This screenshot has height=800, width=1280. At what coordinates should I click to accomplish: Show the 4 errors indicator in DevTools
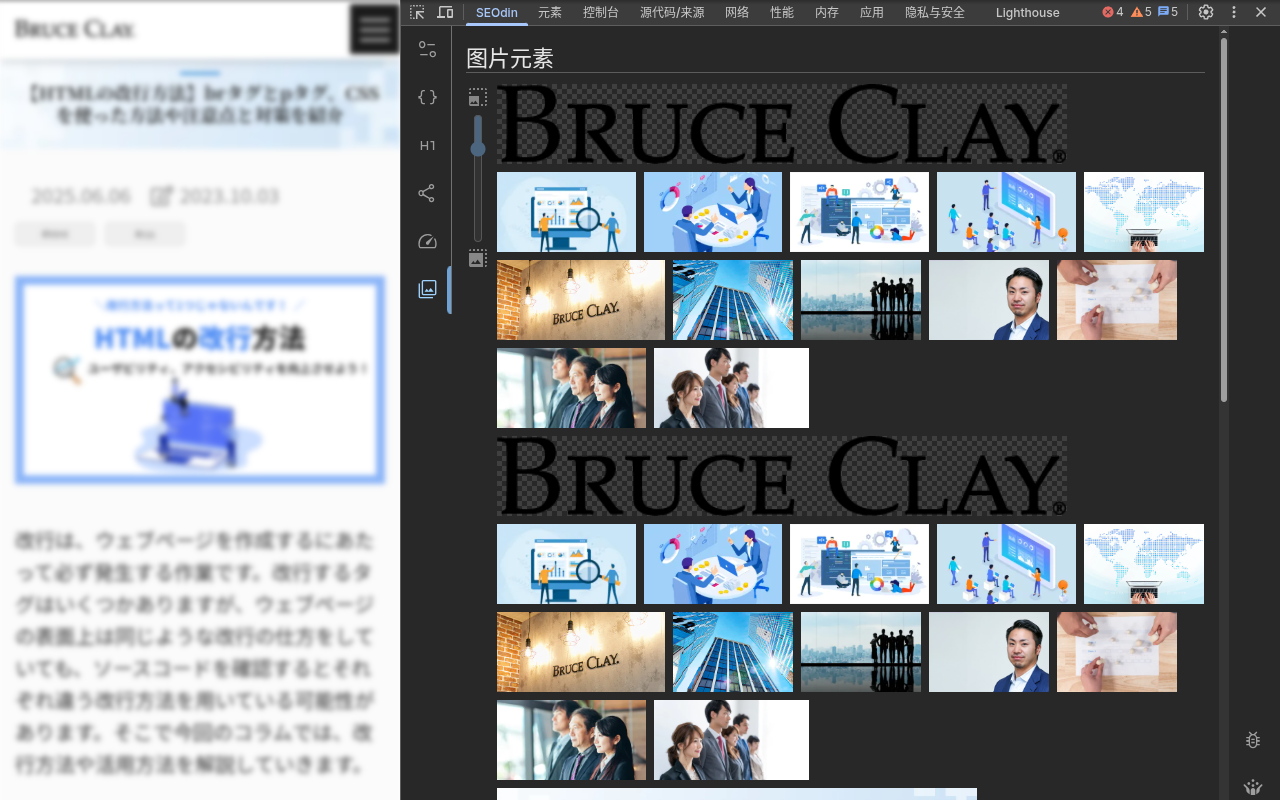(x=1113, y=12)
